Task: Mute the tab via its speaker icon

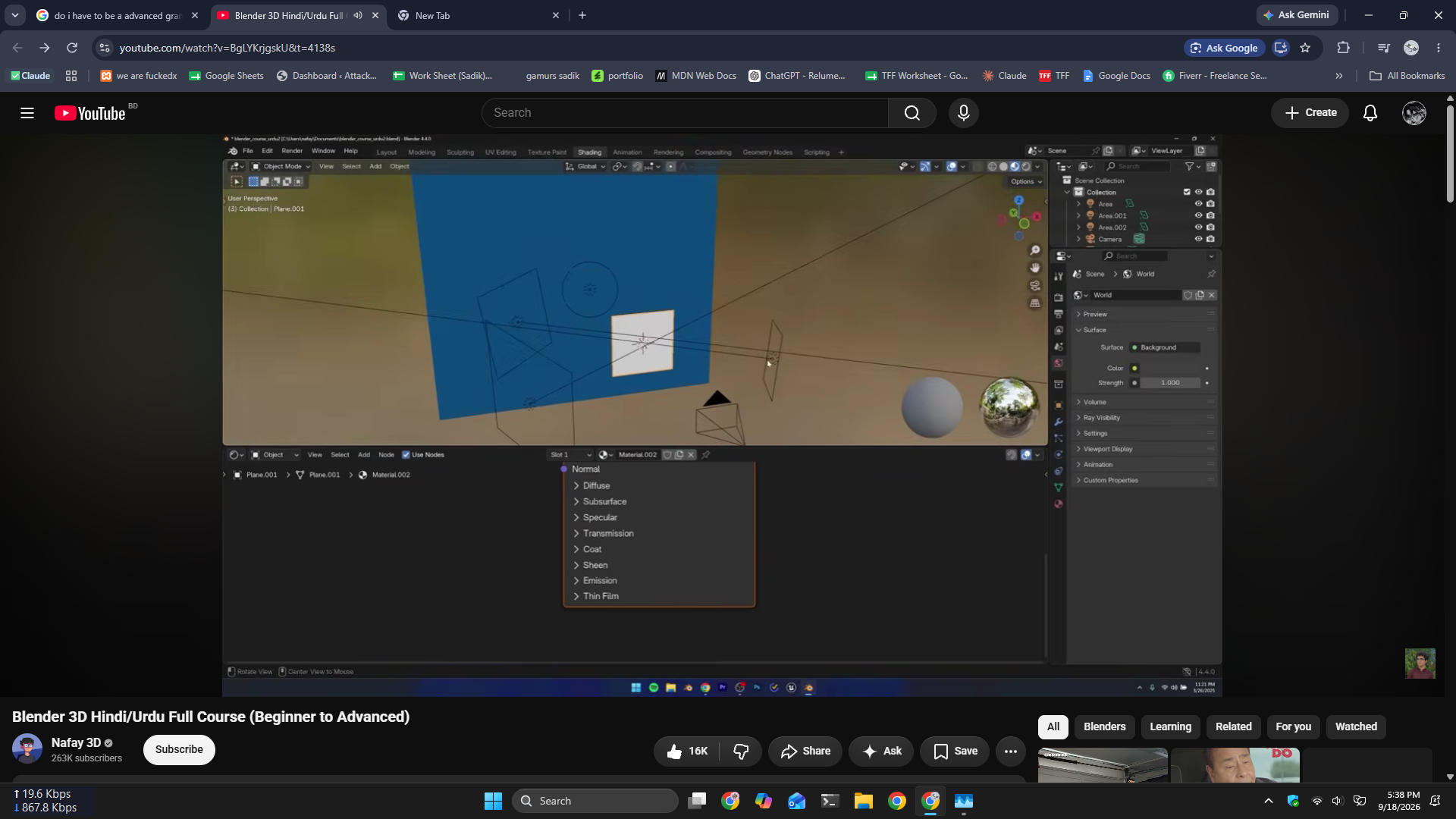Action: [358, 15]
